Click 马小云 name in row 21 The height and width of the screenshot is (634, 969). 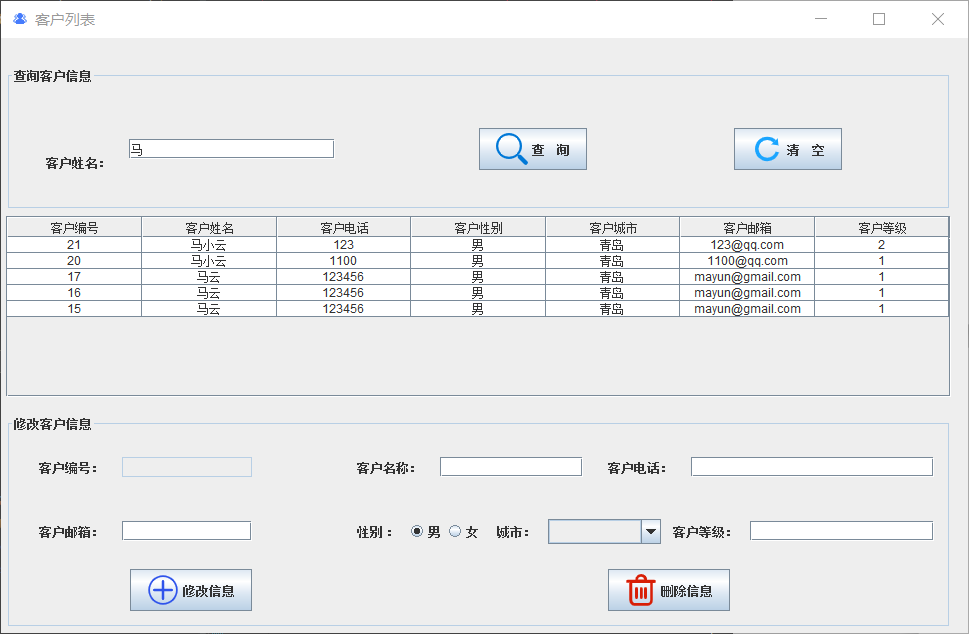point(209,245)
